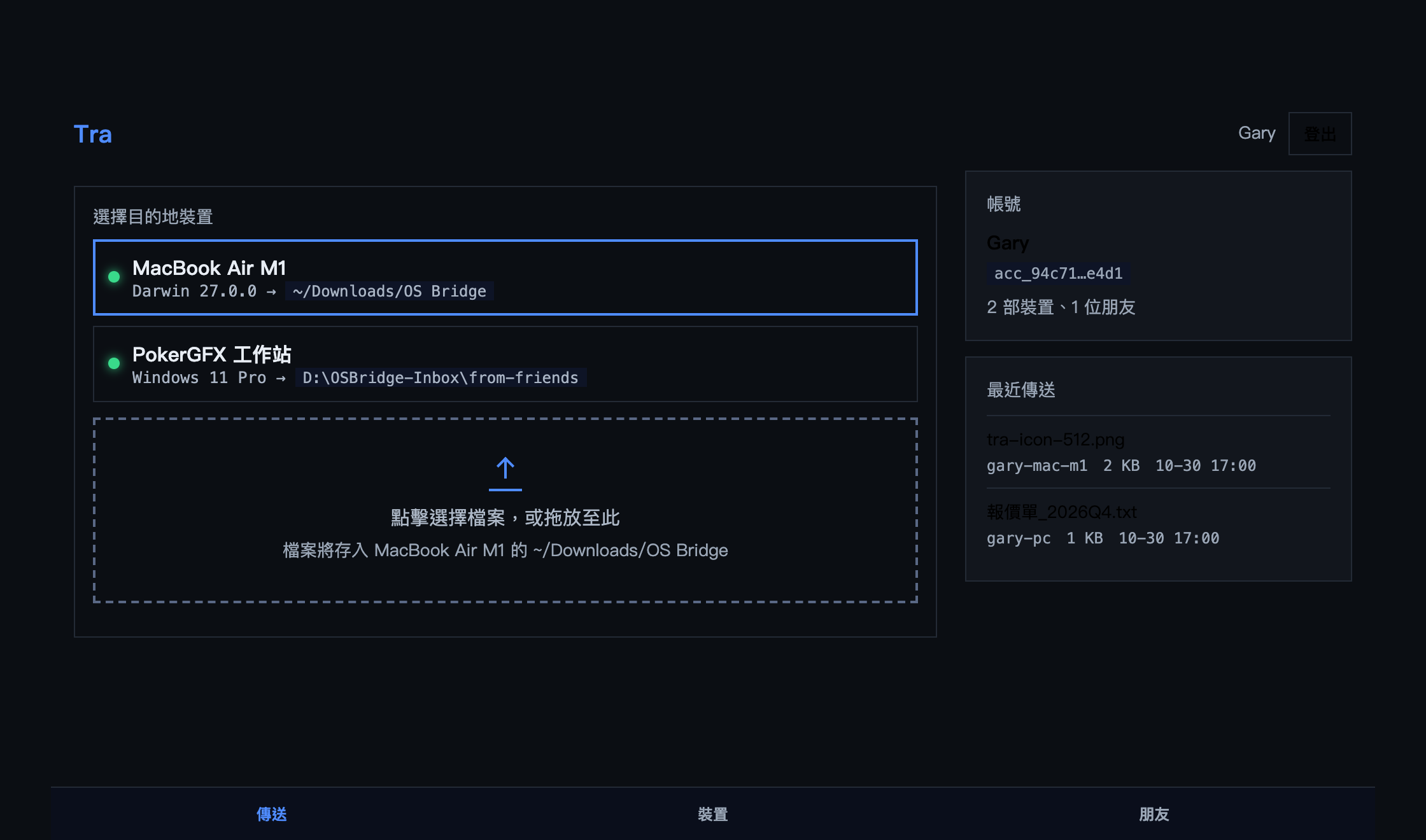Image resolution: width=1426 pixels, height=840 pixels.
Task: Click green status dot of MacBook Air M1
Action: coord(114,277)
